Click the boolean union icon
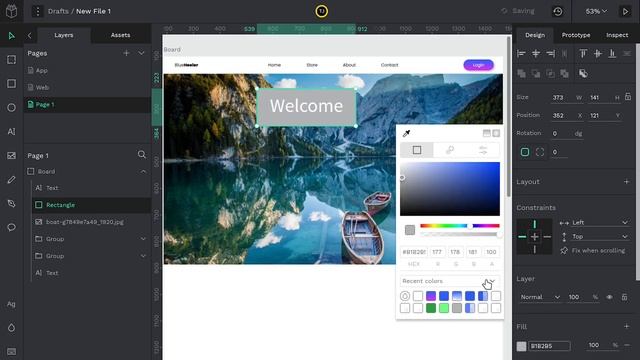The height and width of the screenshot is (360, 640). point(521,73)
